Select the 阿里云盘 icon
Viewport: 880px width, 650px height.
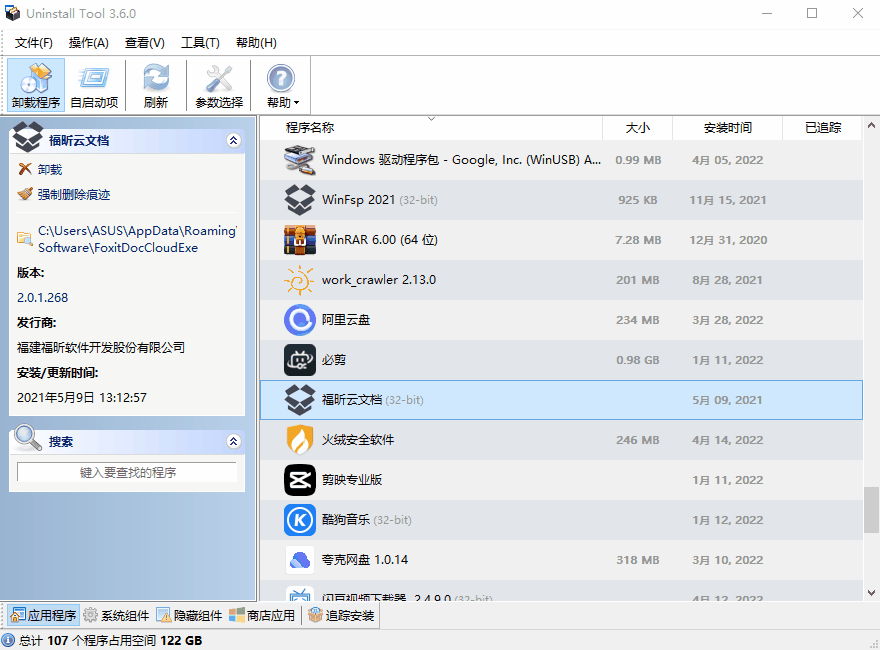[299, 320]
